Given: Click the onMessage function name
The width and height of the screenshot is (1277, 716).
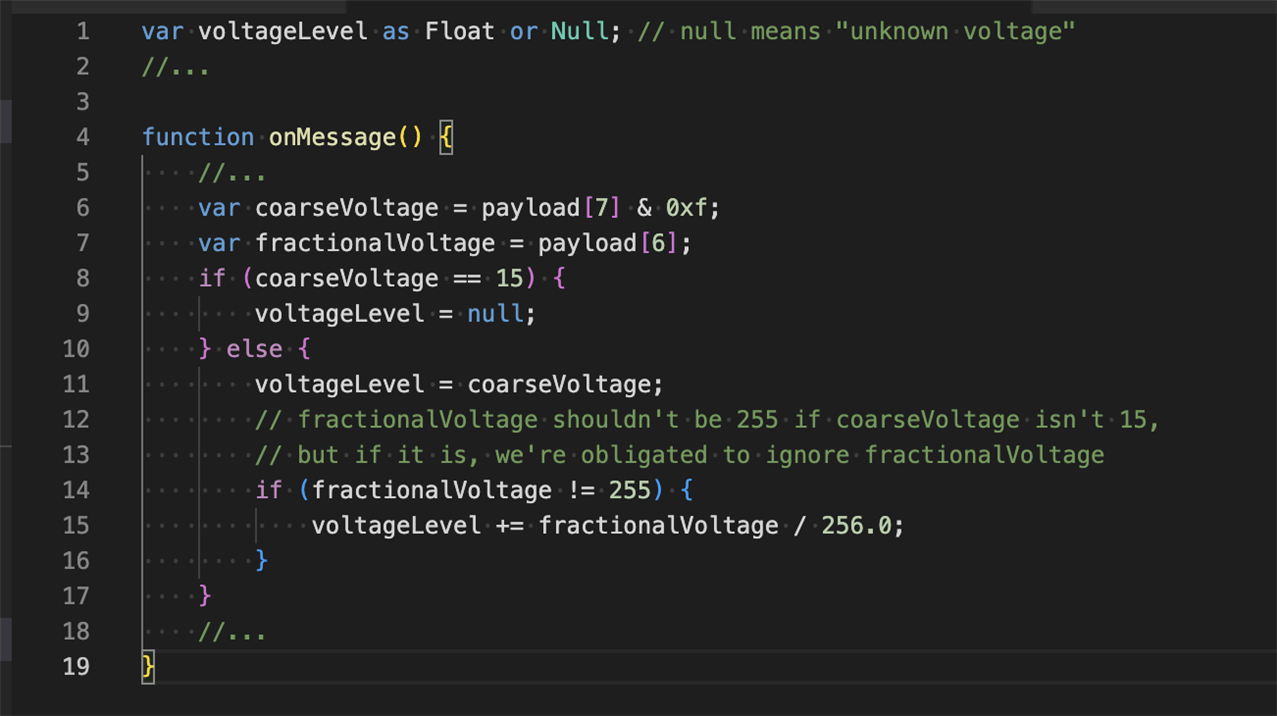Looking at the screenshot, I should pos(332,137).
